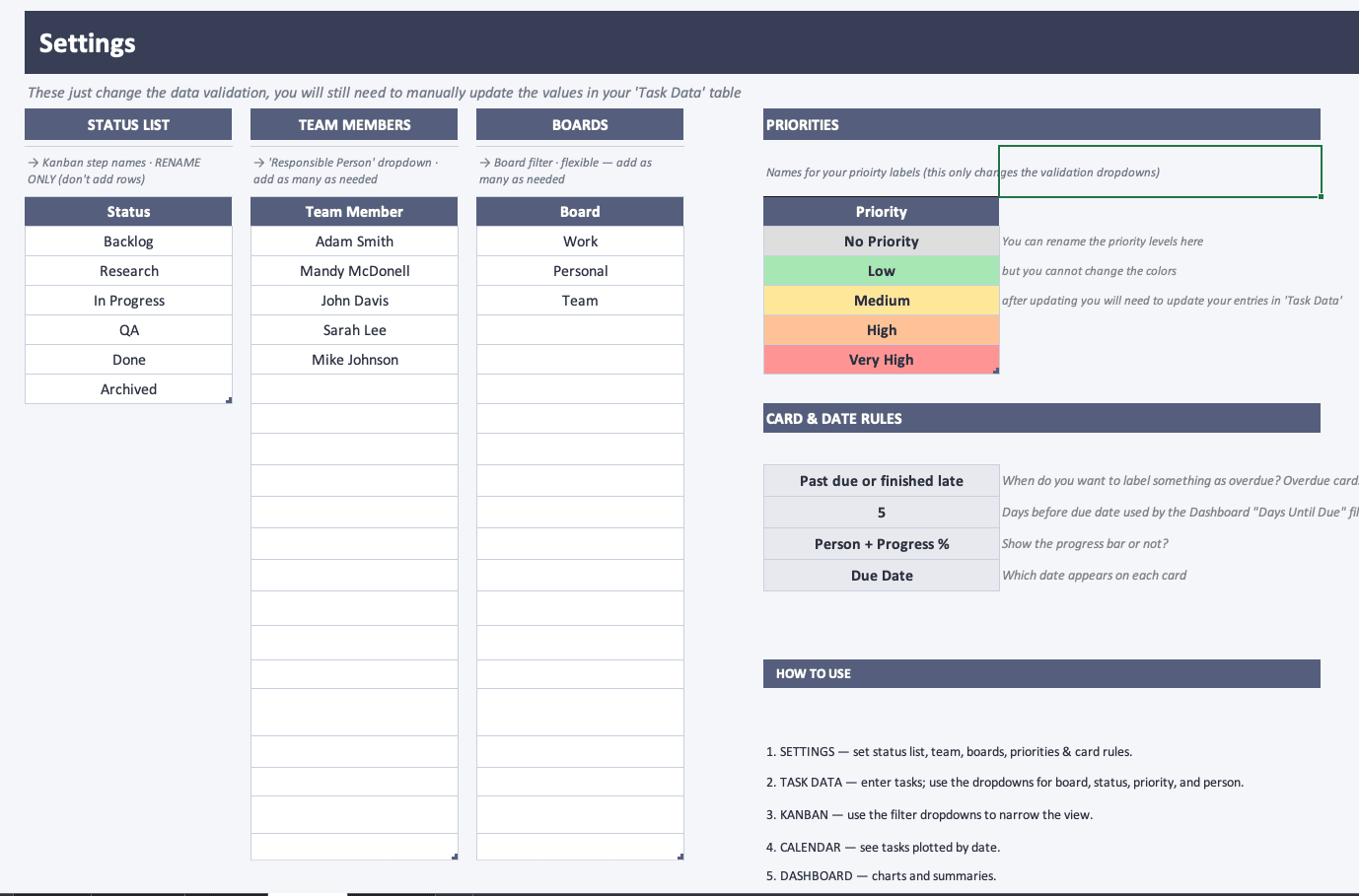This screenshot has width=1359, height=896.
Task: Click the Mandy McDonell cell
Action: pyautogui.click(x=354, y=271)
